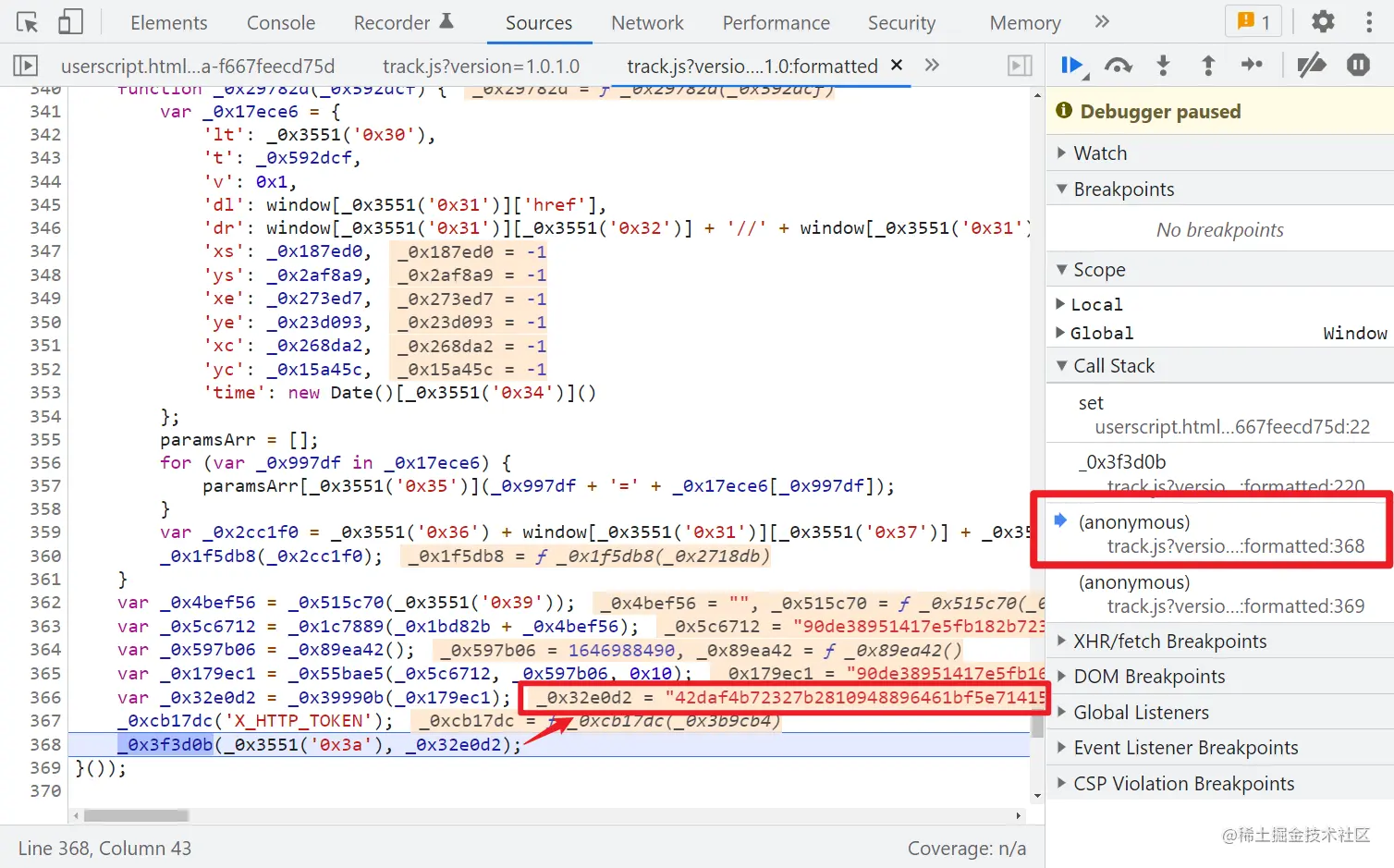Switch to the Console tab
Screen dimensions: 1394x868
tap(281, 22)
